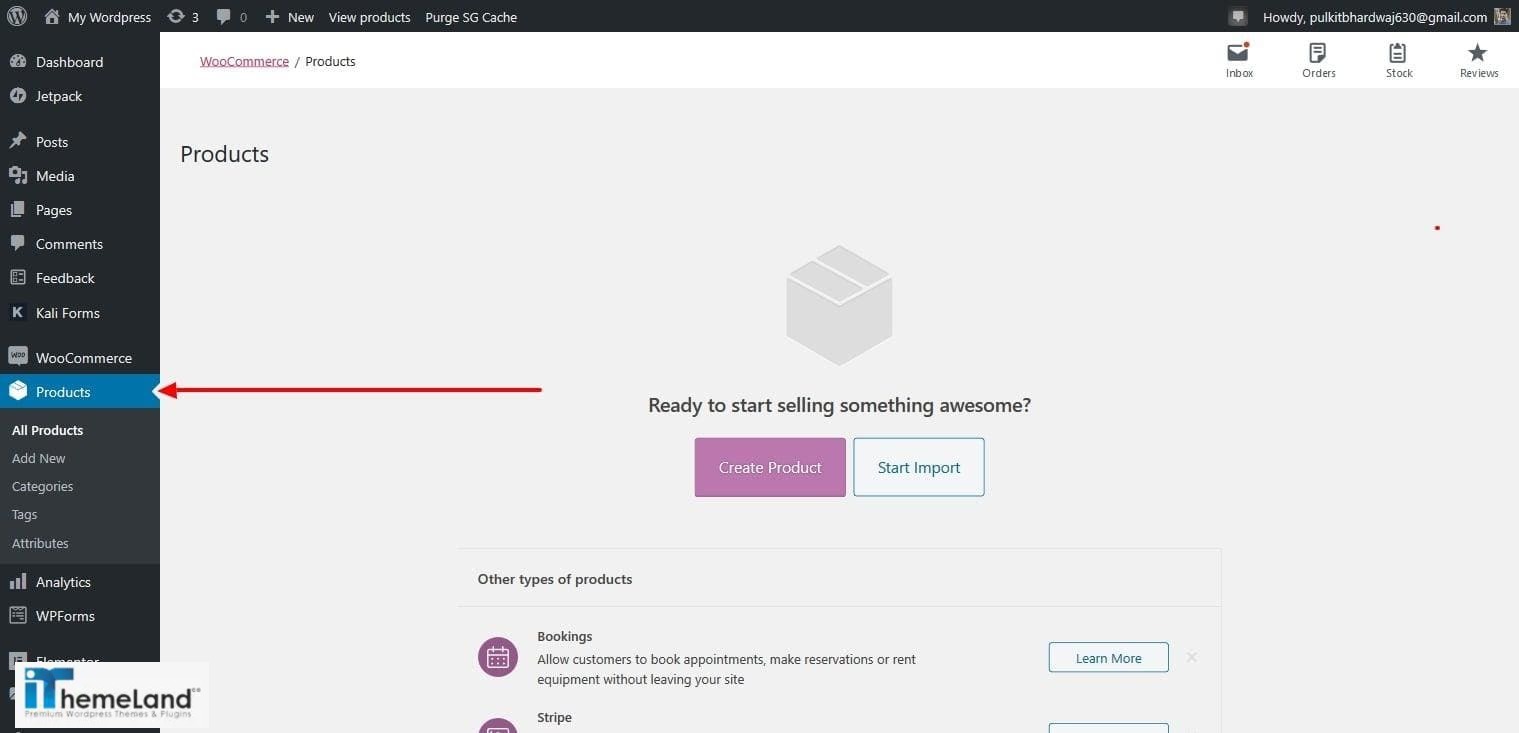The image size is (1519, 733).
Task: Click the WPForms sidebar icon
Action: (x=18, y=615)
